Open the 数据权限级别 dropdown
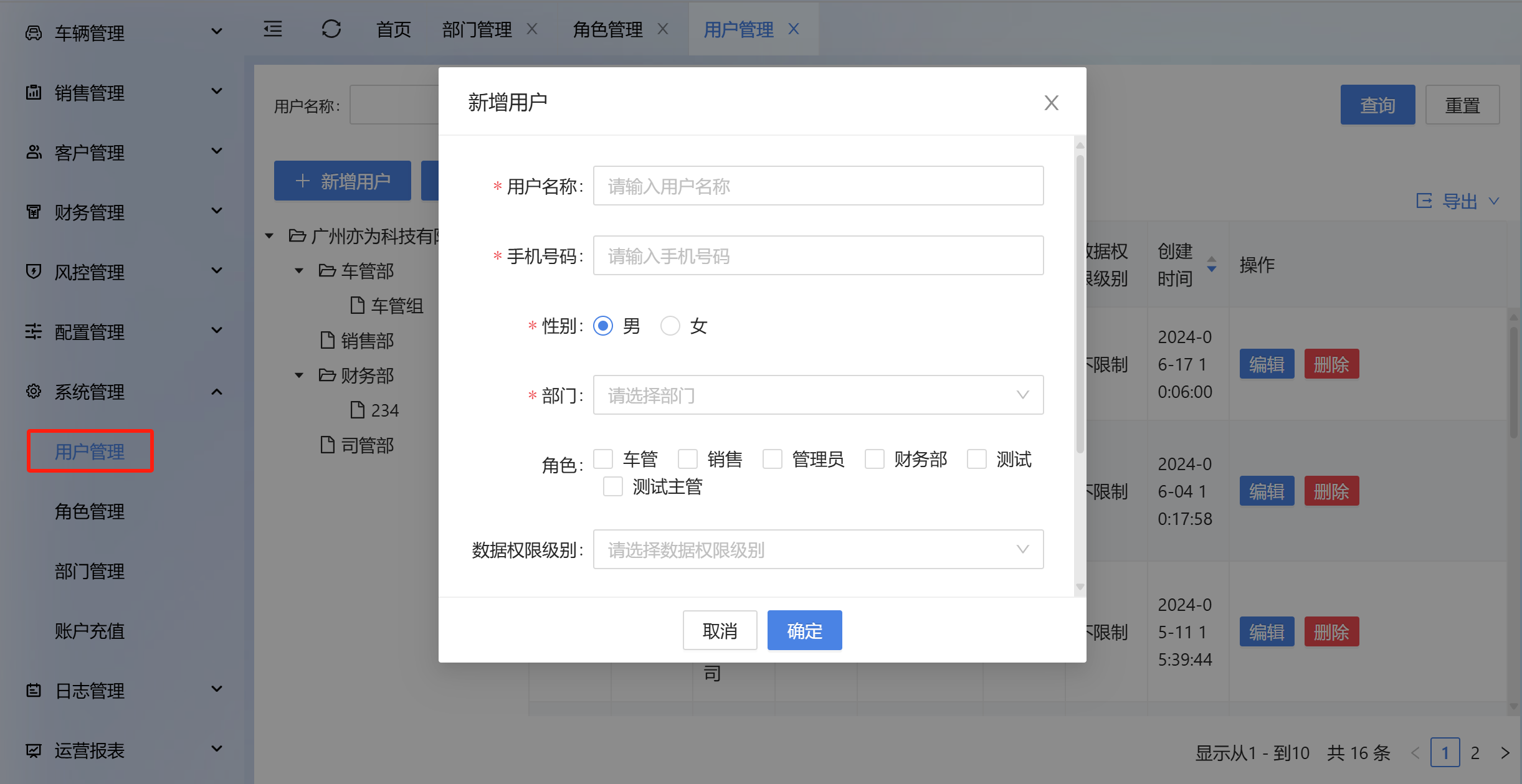The width and height of the screenshot is (1522, 784). tap(818, 549)
